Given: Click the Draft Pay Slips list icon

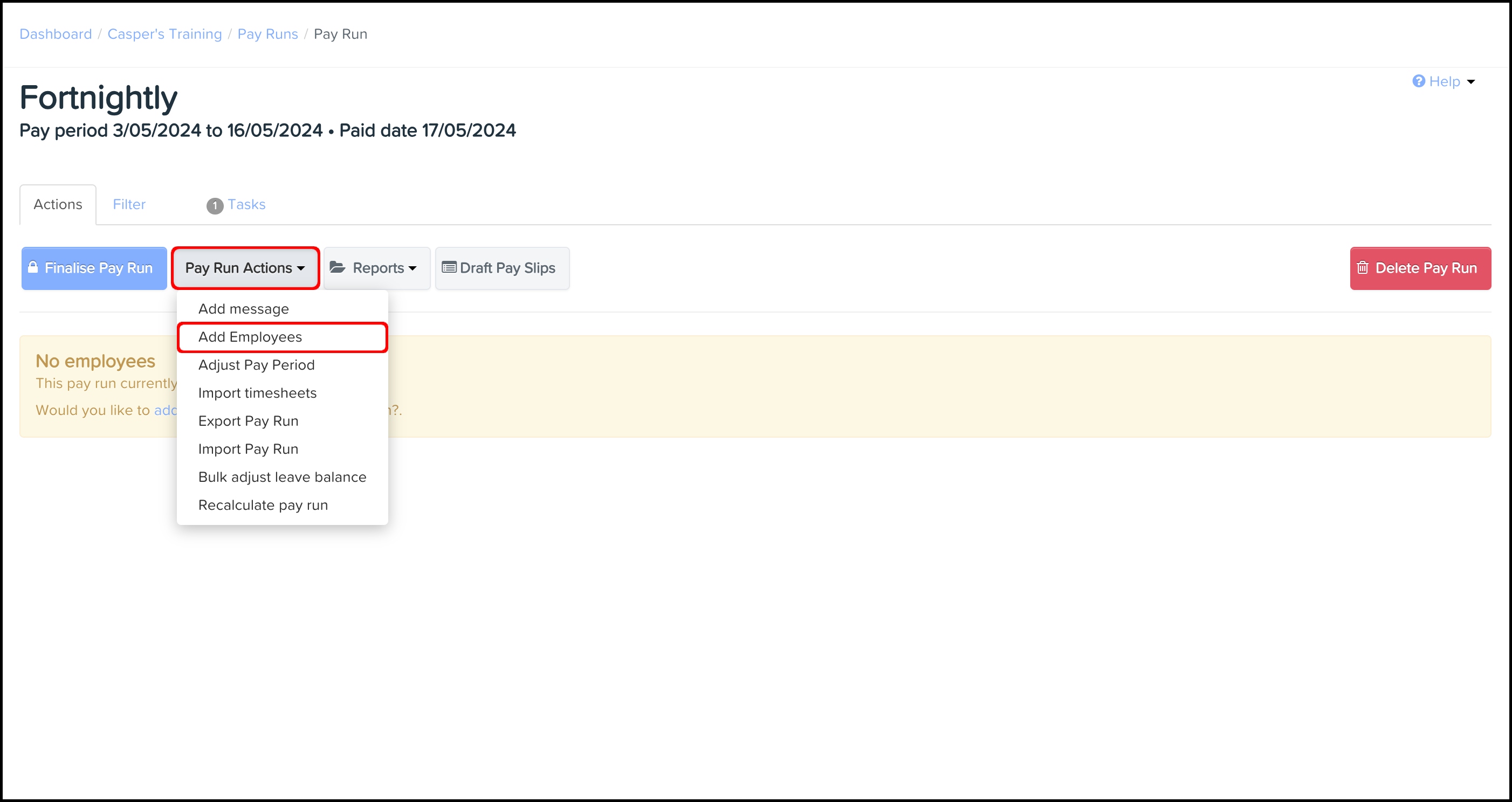Looking at the screenshot, I should pos(449,267).
